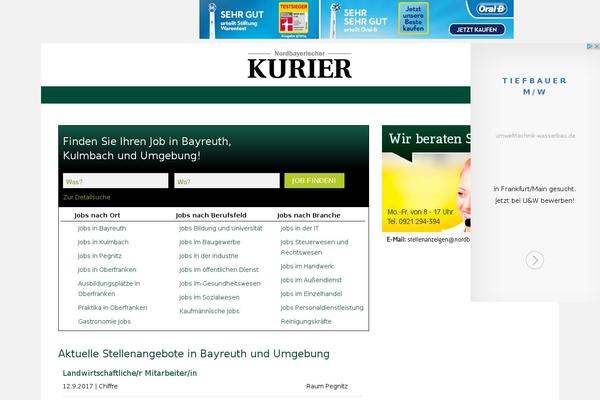
Task: Open 'Jobs Bildung und Universität' link
Action: point(221,228)
